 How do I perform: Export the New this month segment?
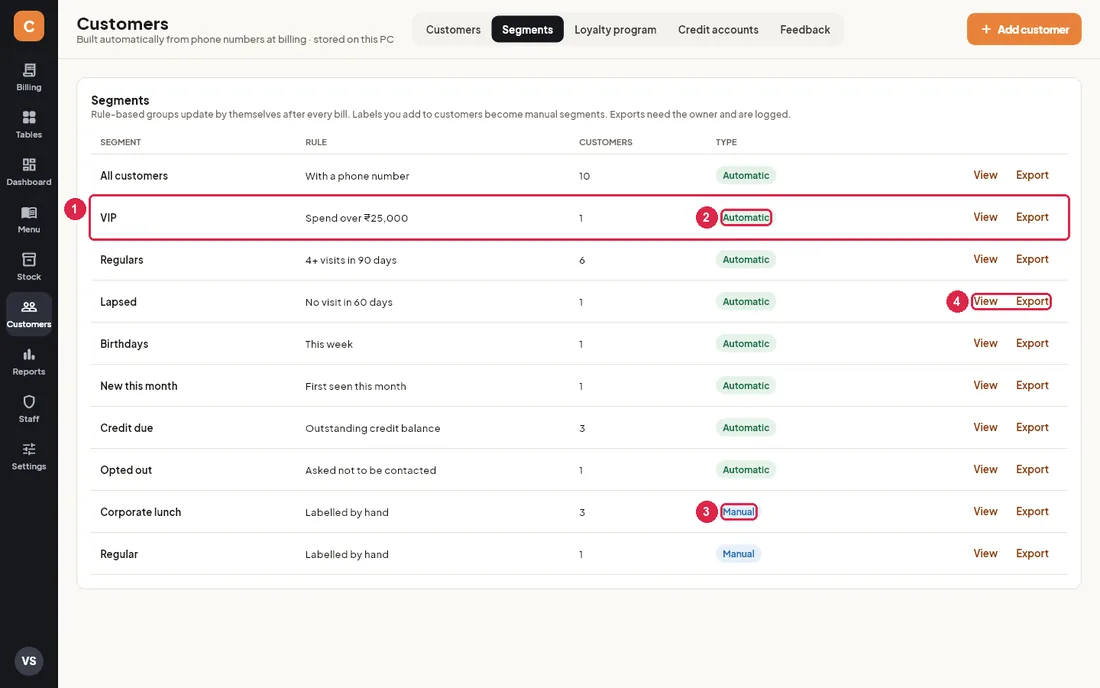pos(1032,386)
